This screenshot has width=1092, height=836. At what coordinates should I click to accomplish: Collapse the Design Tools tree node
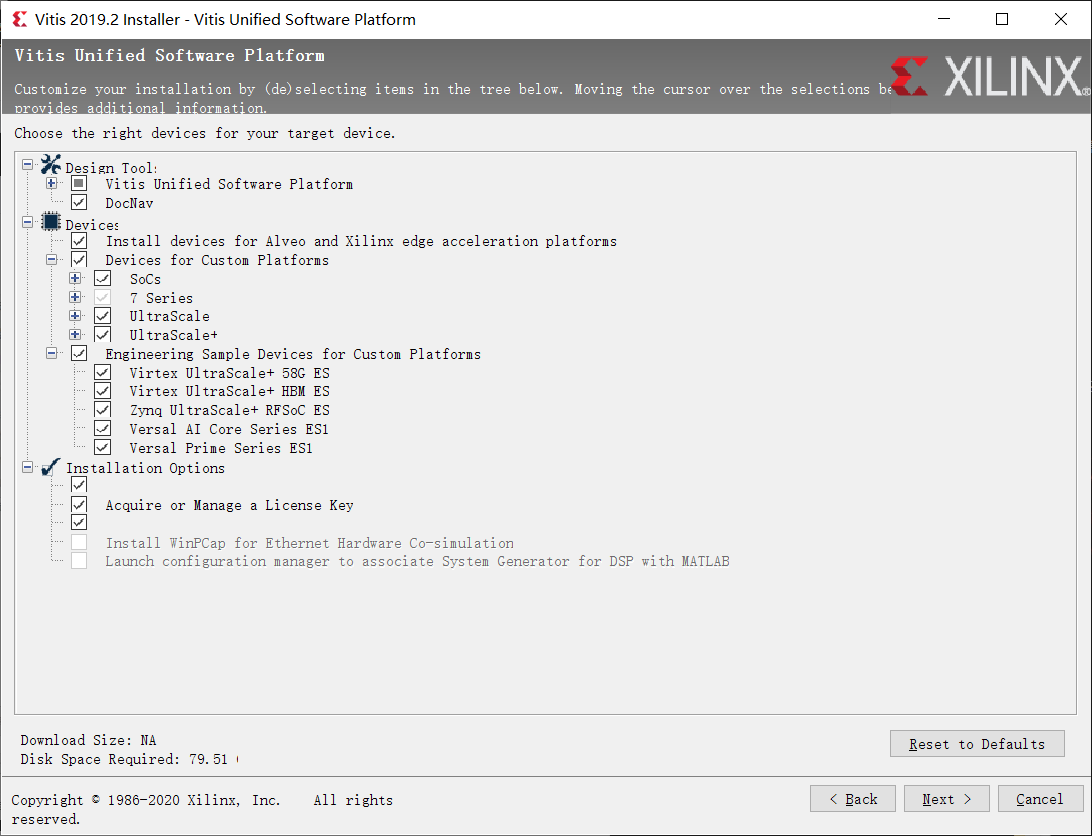(x=27, y=165)
